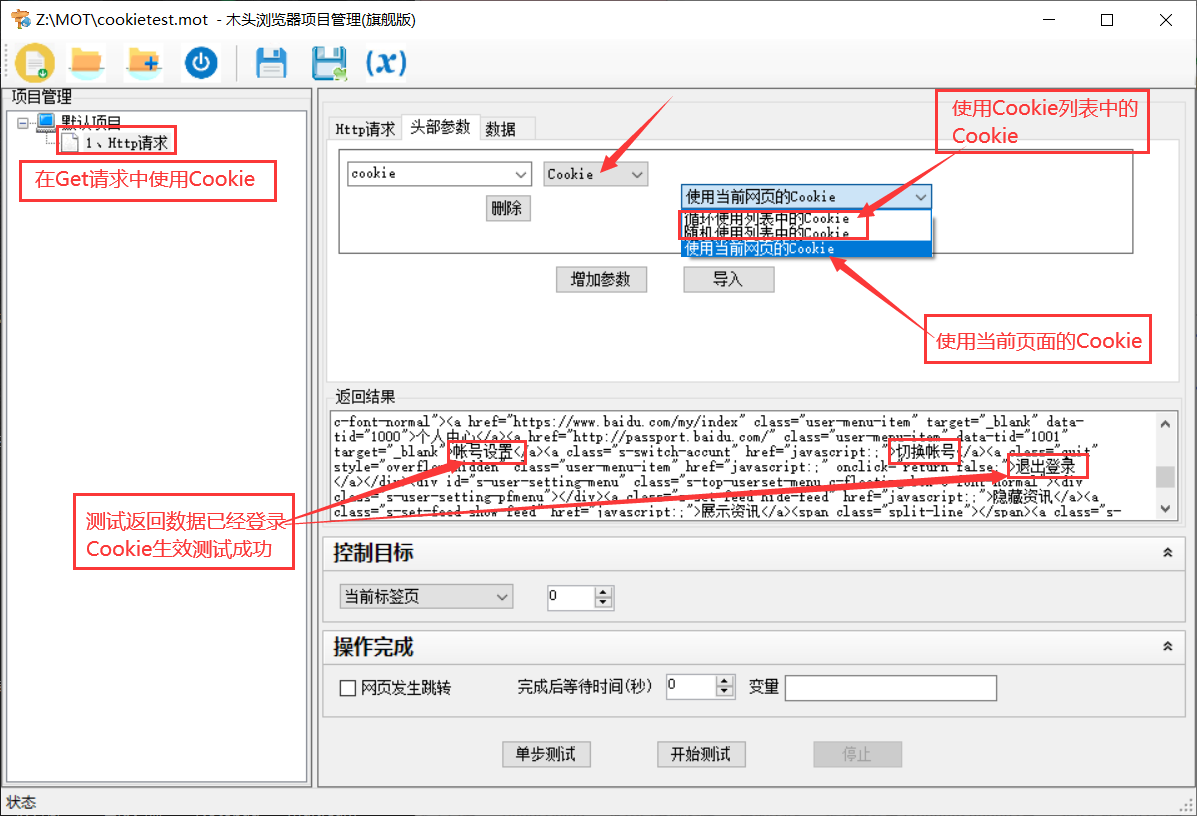Click inside the 变量 input field
The image size is (1197, 816).
[890, 688]
